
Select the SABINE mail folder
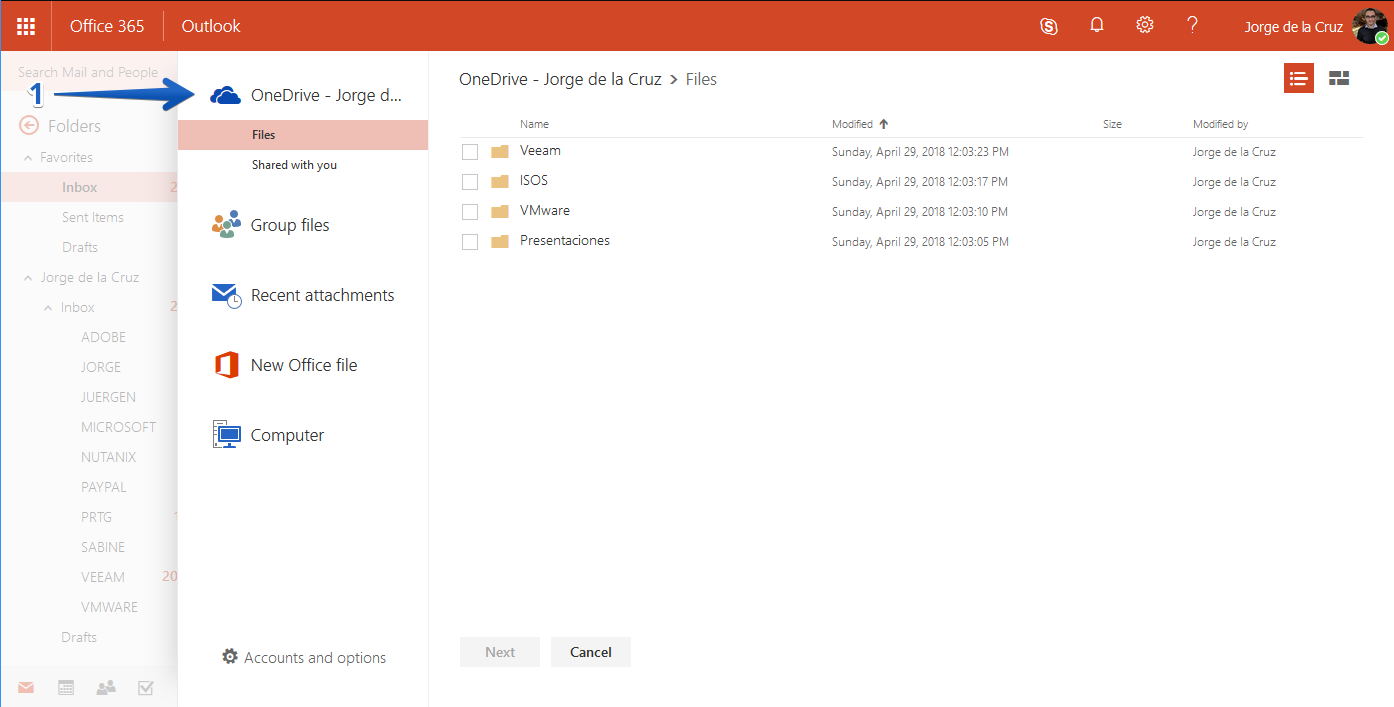103,547
